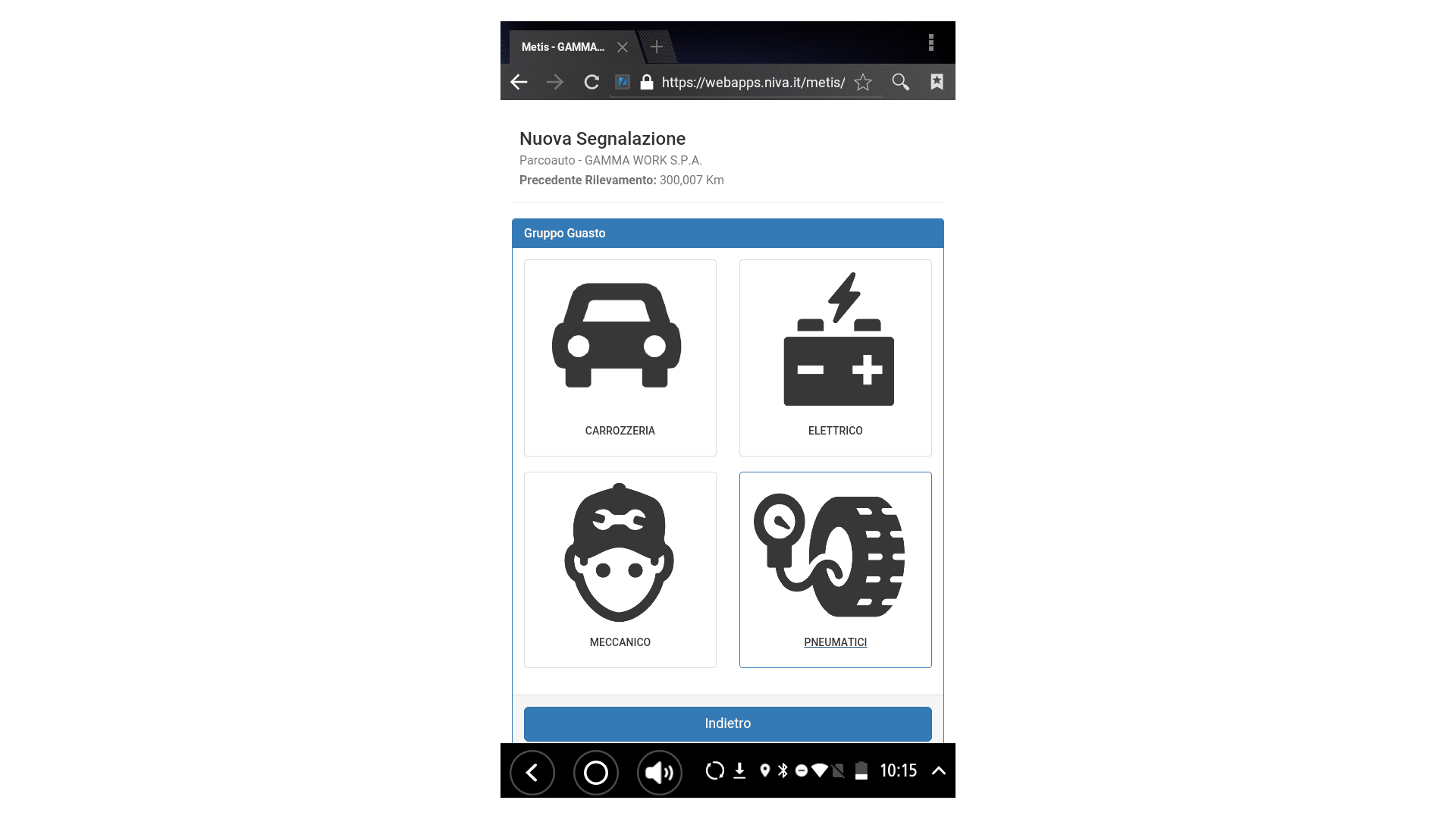Screen dimensions: 1456x819
Task: Tap the system volume speaker button
Action: pyautogui.click(x=659, y=772)
